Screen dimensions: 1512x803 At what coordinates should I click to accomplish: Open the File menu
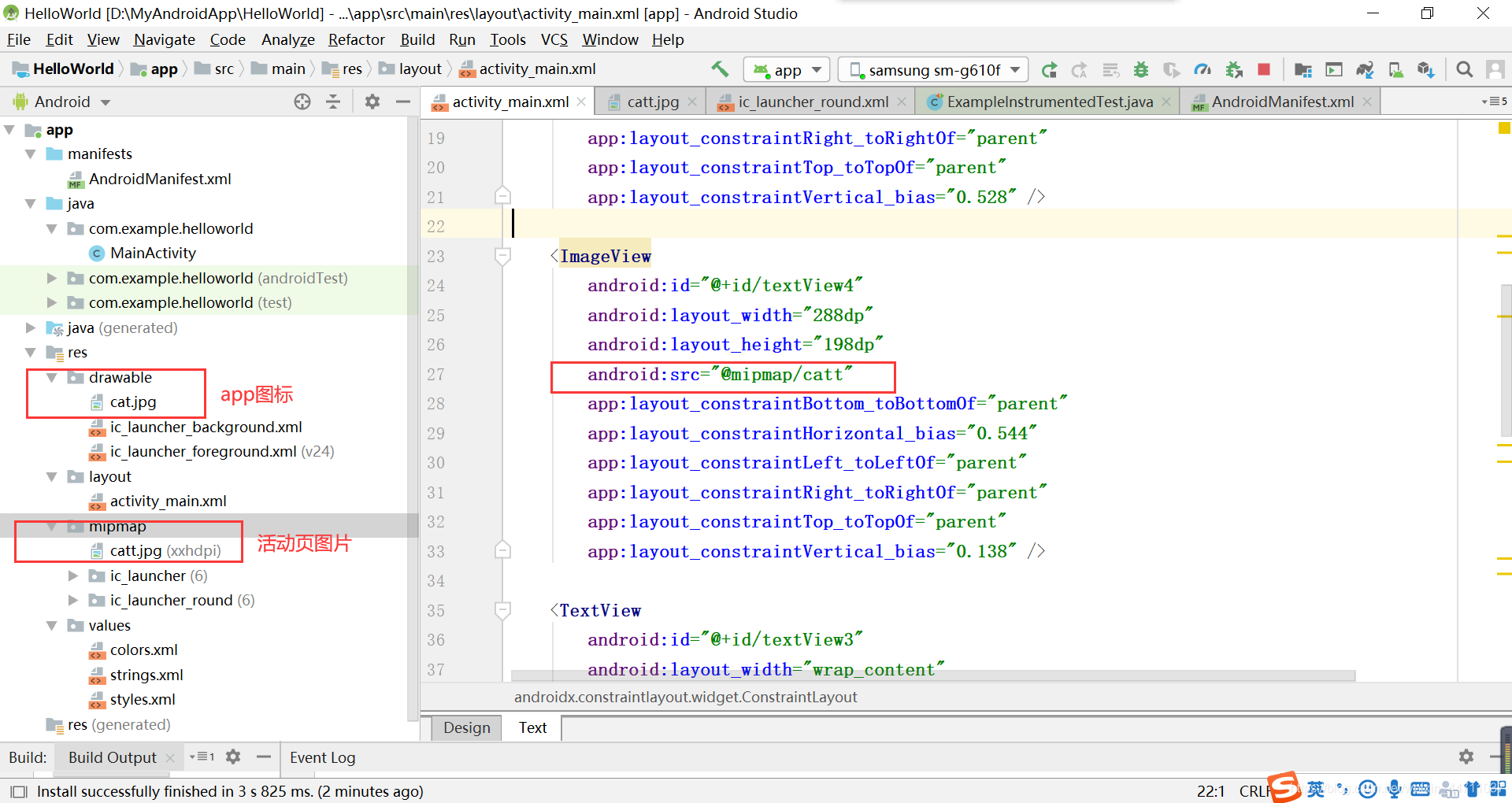[x=19, y=39]
